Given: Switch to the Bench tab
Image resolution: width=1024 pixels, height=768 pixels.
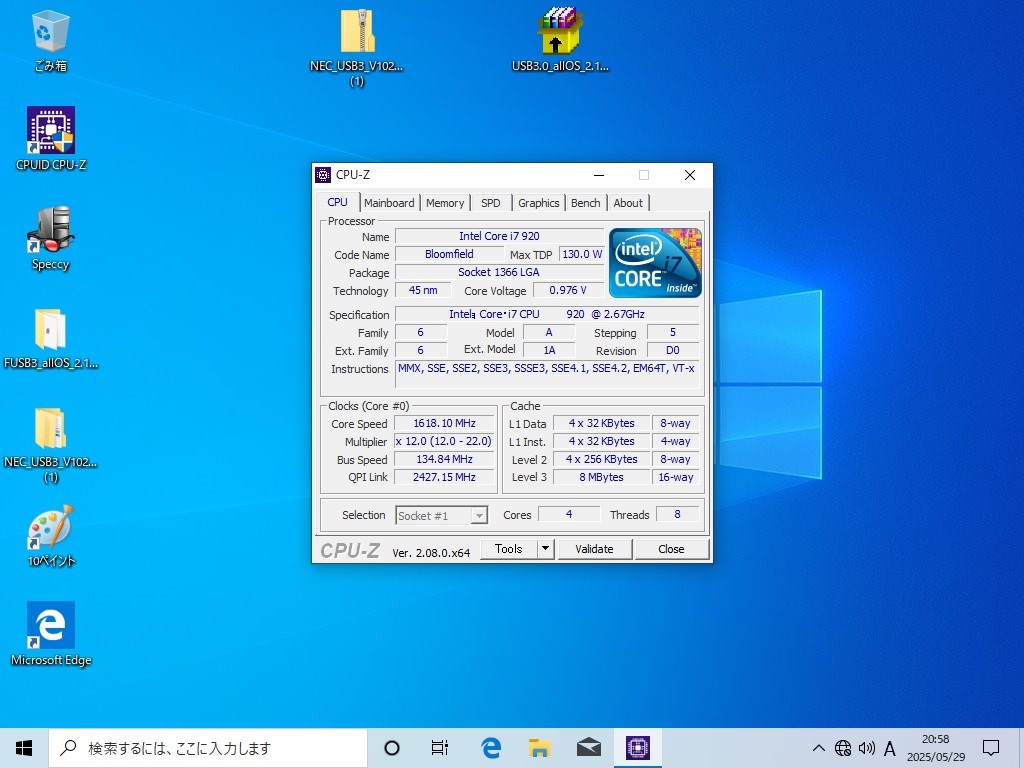Looking at the screenshot, I should tap(586, 203).
